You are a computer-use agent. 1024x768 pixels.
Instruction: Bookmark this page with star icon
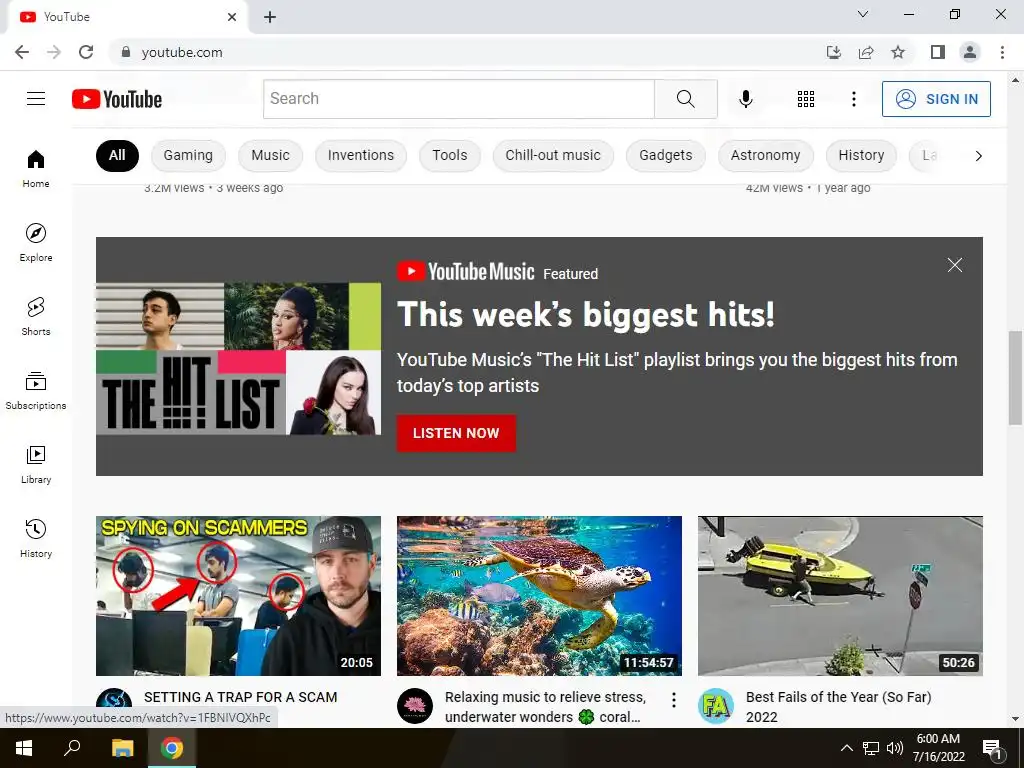898,52
